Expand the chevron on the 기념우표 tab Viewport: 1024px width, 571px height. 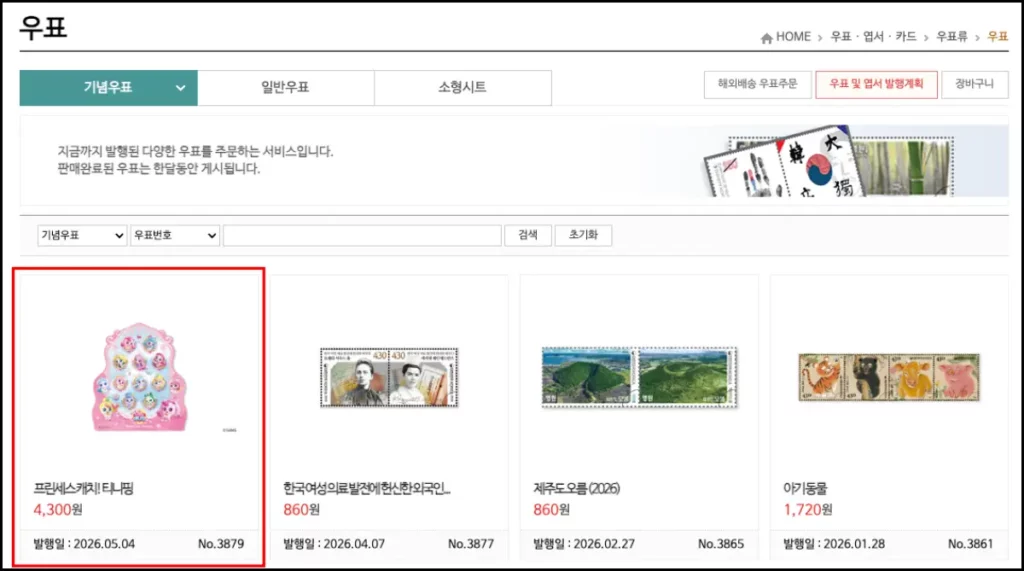(180, 88)
